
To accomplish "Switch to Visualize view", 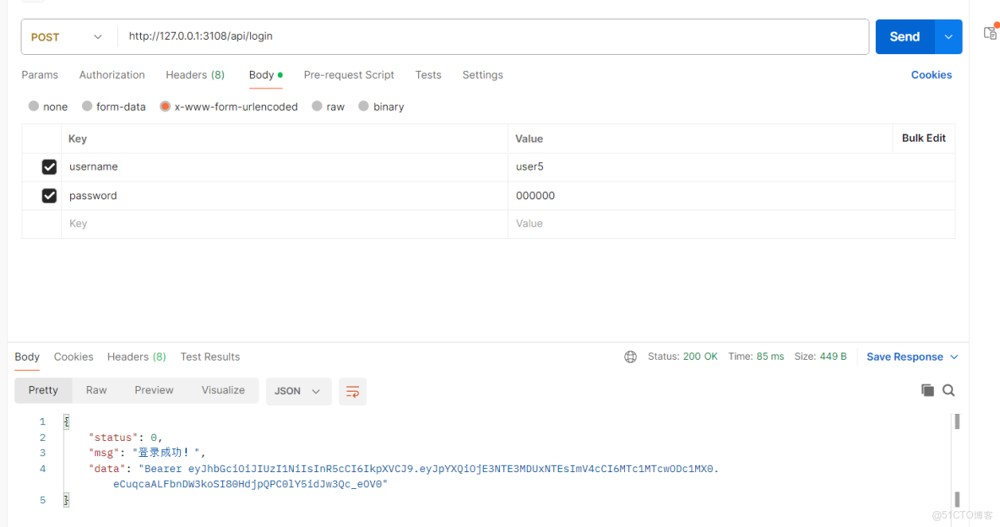I will [223, 390].
